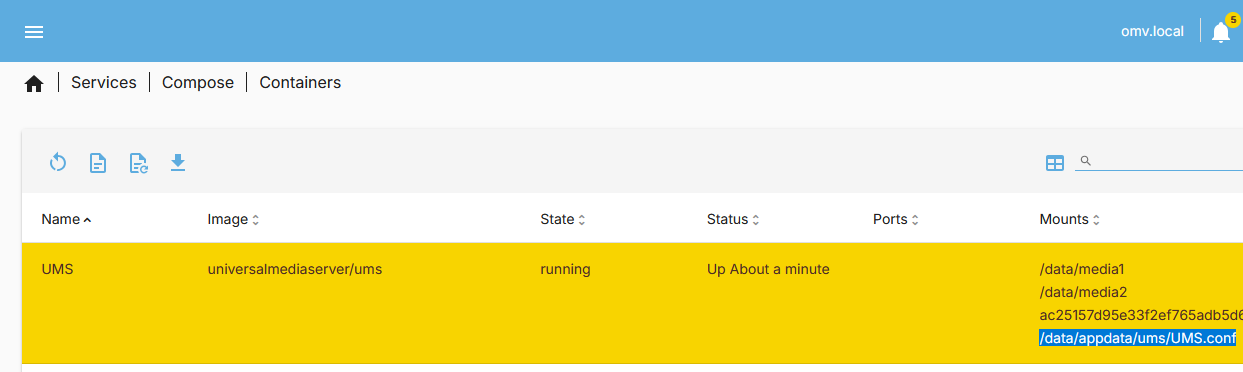Open the notifications bell
This screenshot has height=372, width=1243.
[x=1221, y=32]
